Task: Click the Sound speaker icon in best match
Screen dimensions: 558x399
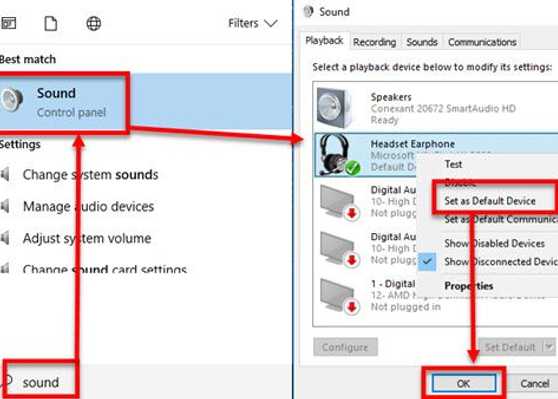Action: click(x=11, y=100)
